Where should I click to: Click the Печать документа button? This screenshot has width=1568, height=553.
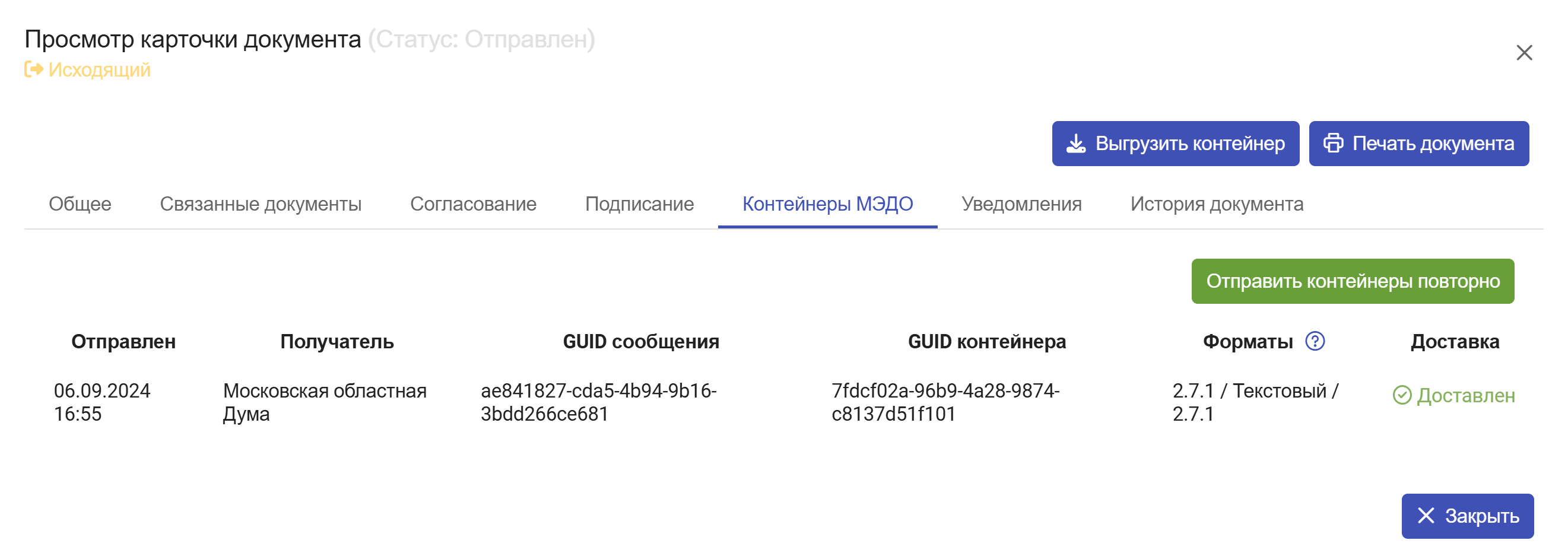(1418, 144)
